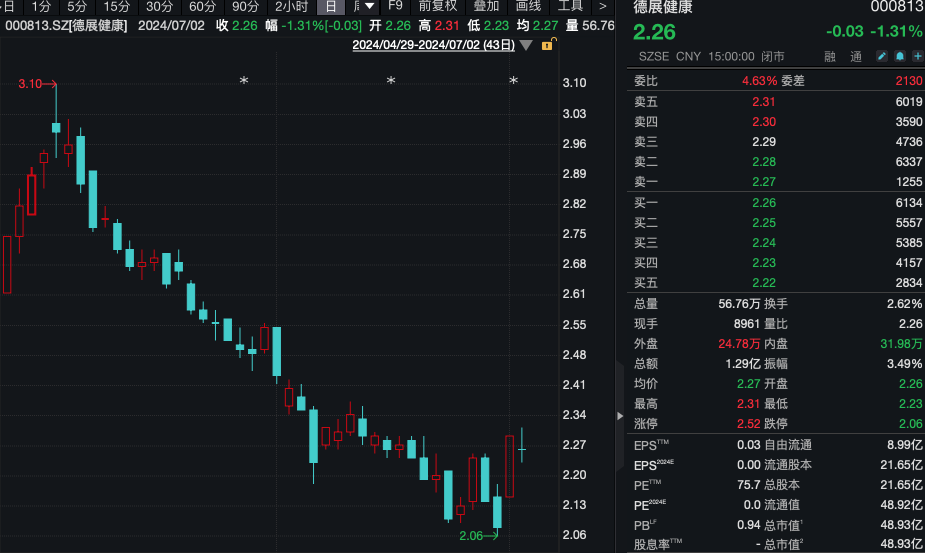Viewport: 925px width, 553px height.
Task: Click the 通 stock connect indicator
Action: coord(856,57)
